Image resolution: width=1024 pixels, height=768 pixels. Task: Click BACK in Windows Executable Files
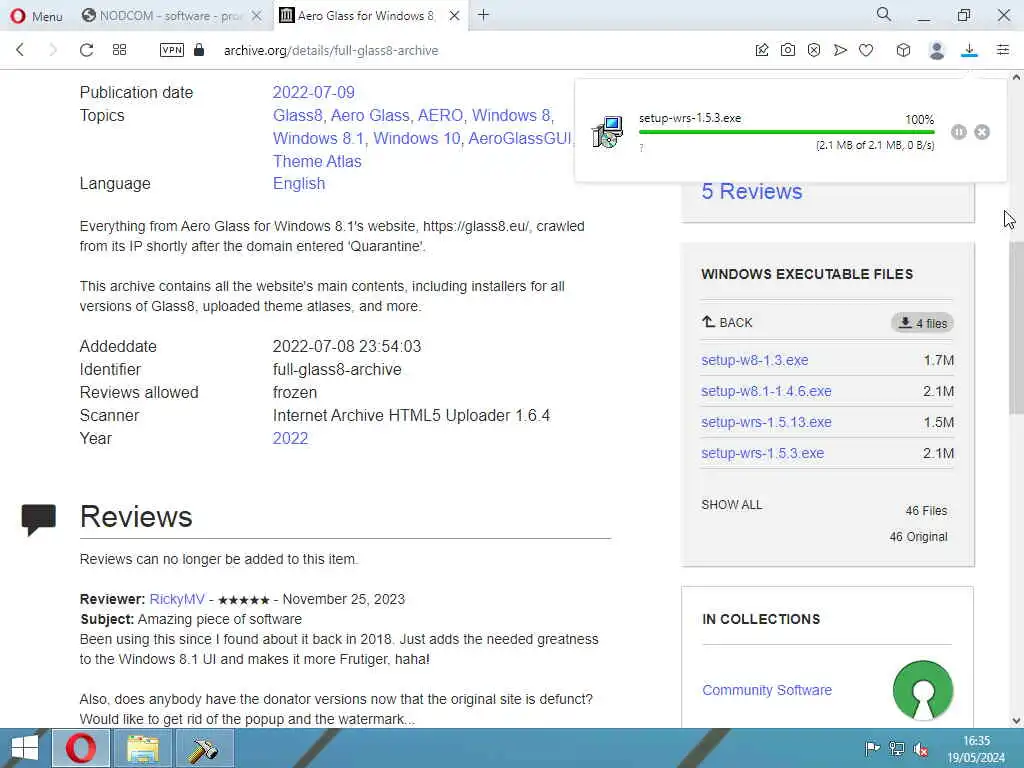(x=727, y=323)
